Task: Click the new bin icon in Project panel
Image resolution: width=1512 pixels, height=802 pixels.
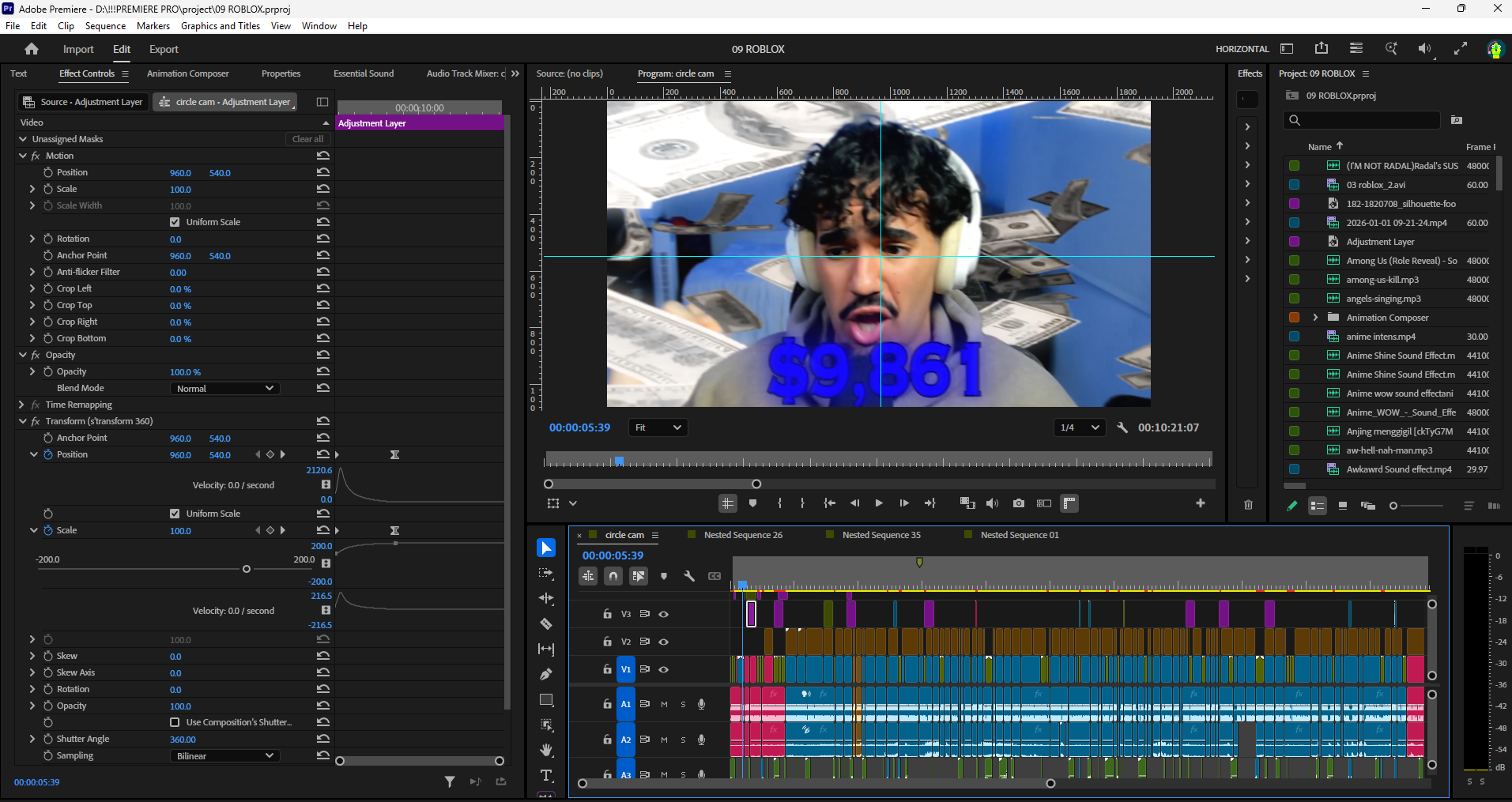Action: coord(1457,120)
